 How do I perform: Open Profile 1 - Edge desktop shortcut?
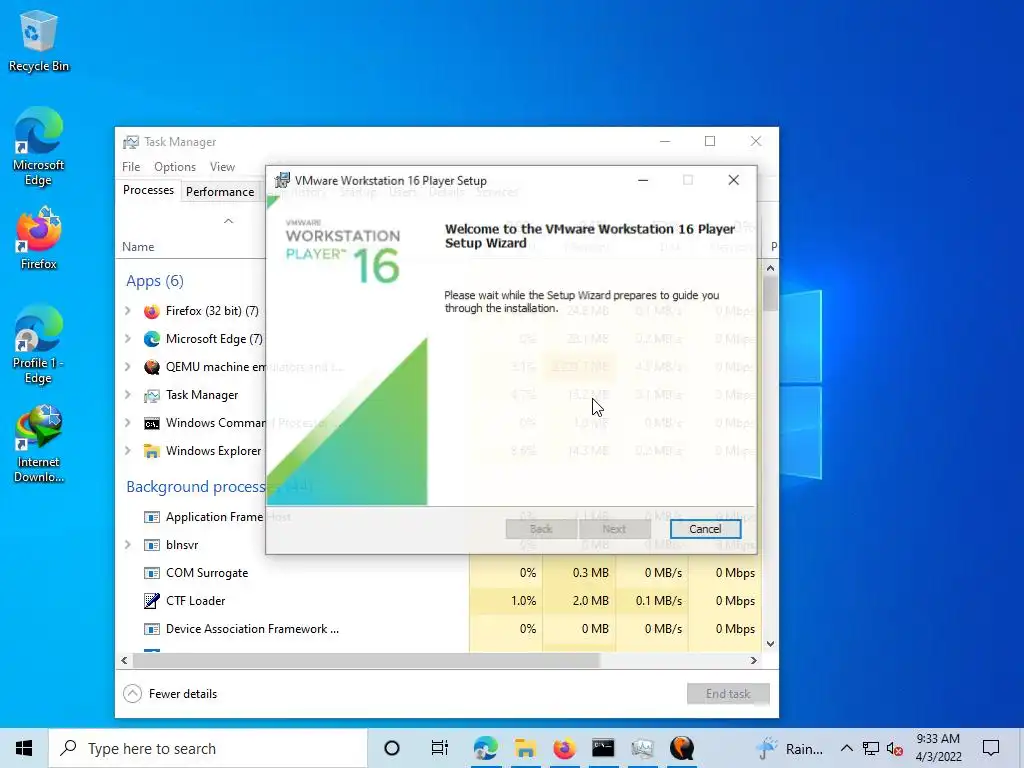(x=39, y=345)
